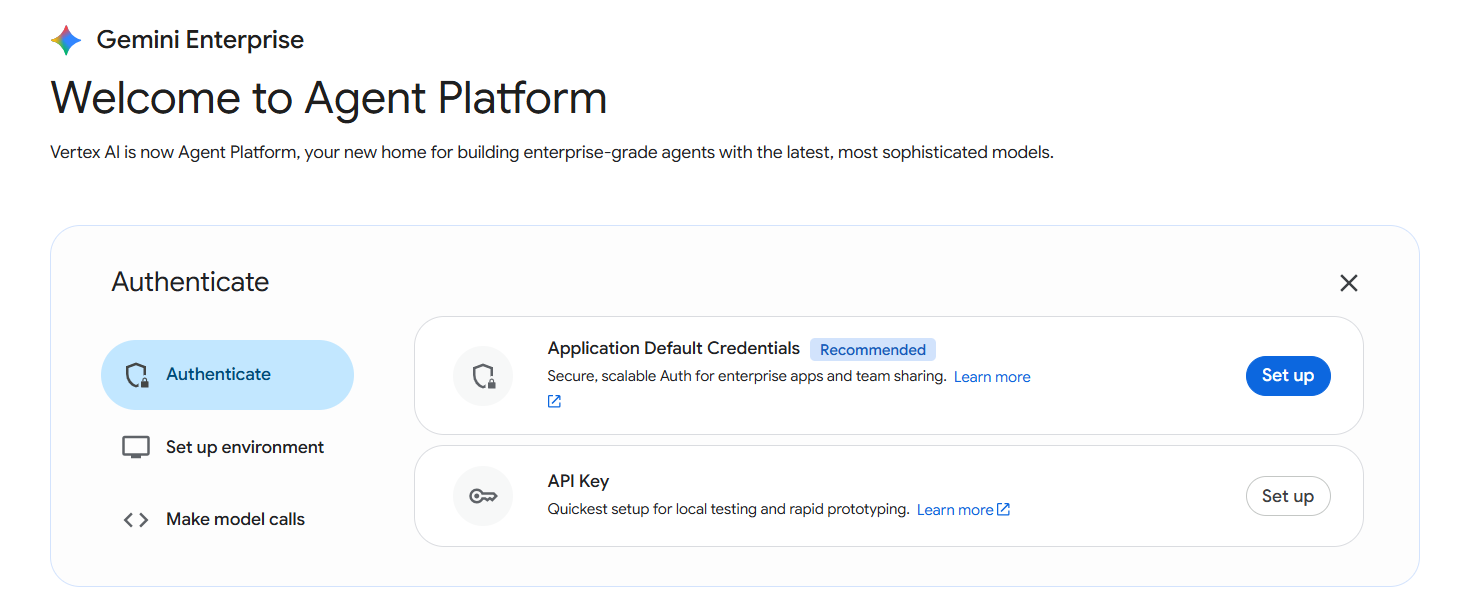The image size is (1461, 604).
Task: Click the Gemini Enterprise title text
Action: pos(200,40)
